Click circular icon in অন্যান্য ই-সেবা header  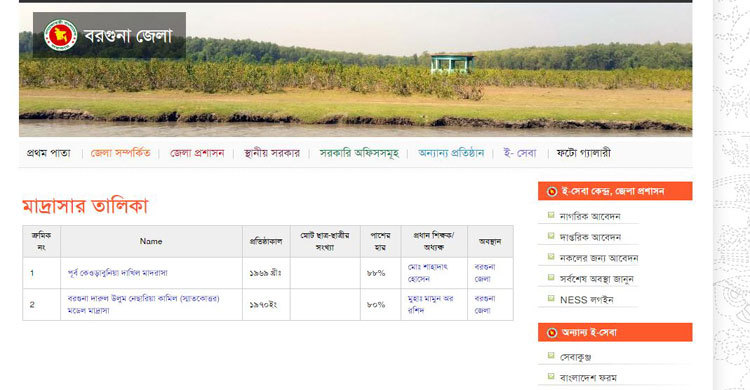click(x=552, y=333)
